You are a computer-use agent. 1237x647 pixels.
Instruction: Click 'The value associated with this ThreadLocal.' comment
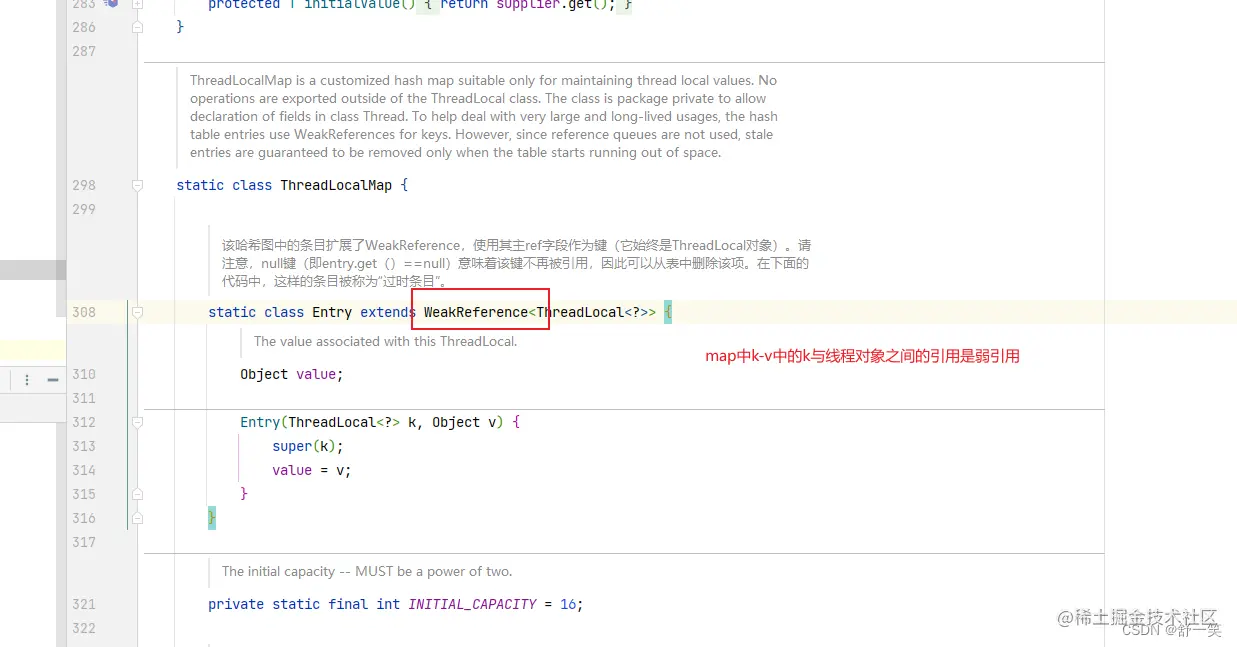tap(386, 341)
